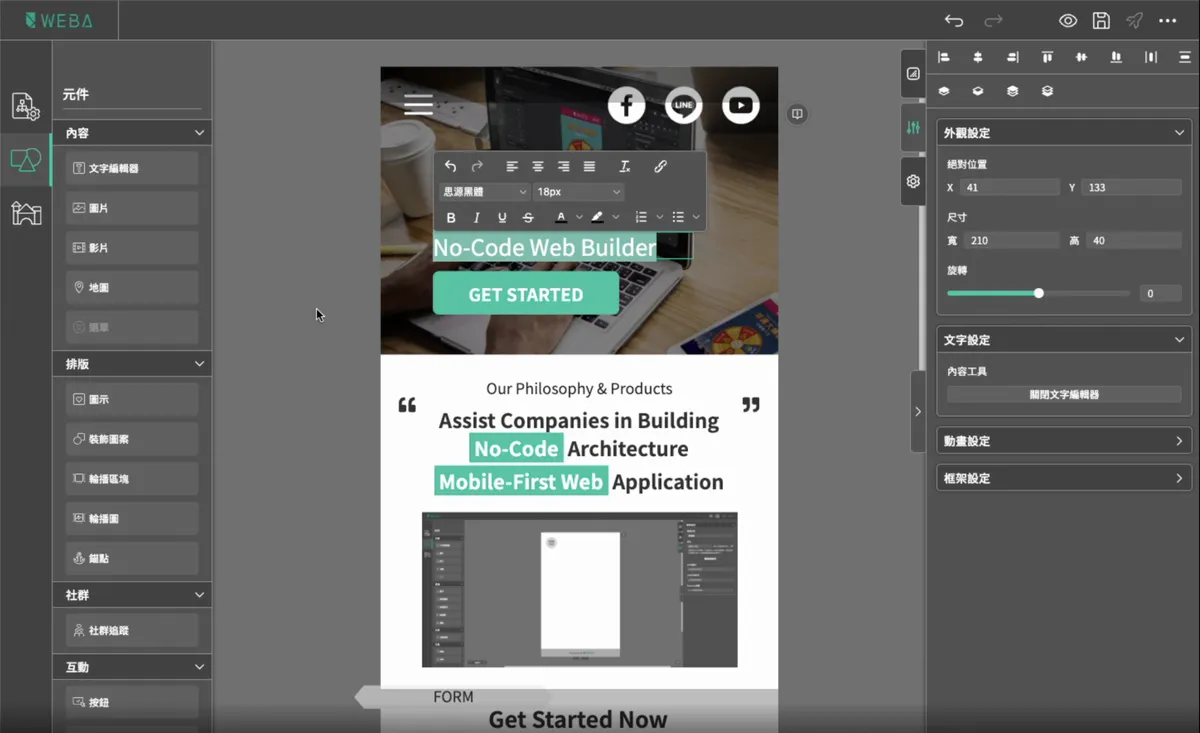
Task: Click the undo arrow in top bar
Action: click(954, 21)
